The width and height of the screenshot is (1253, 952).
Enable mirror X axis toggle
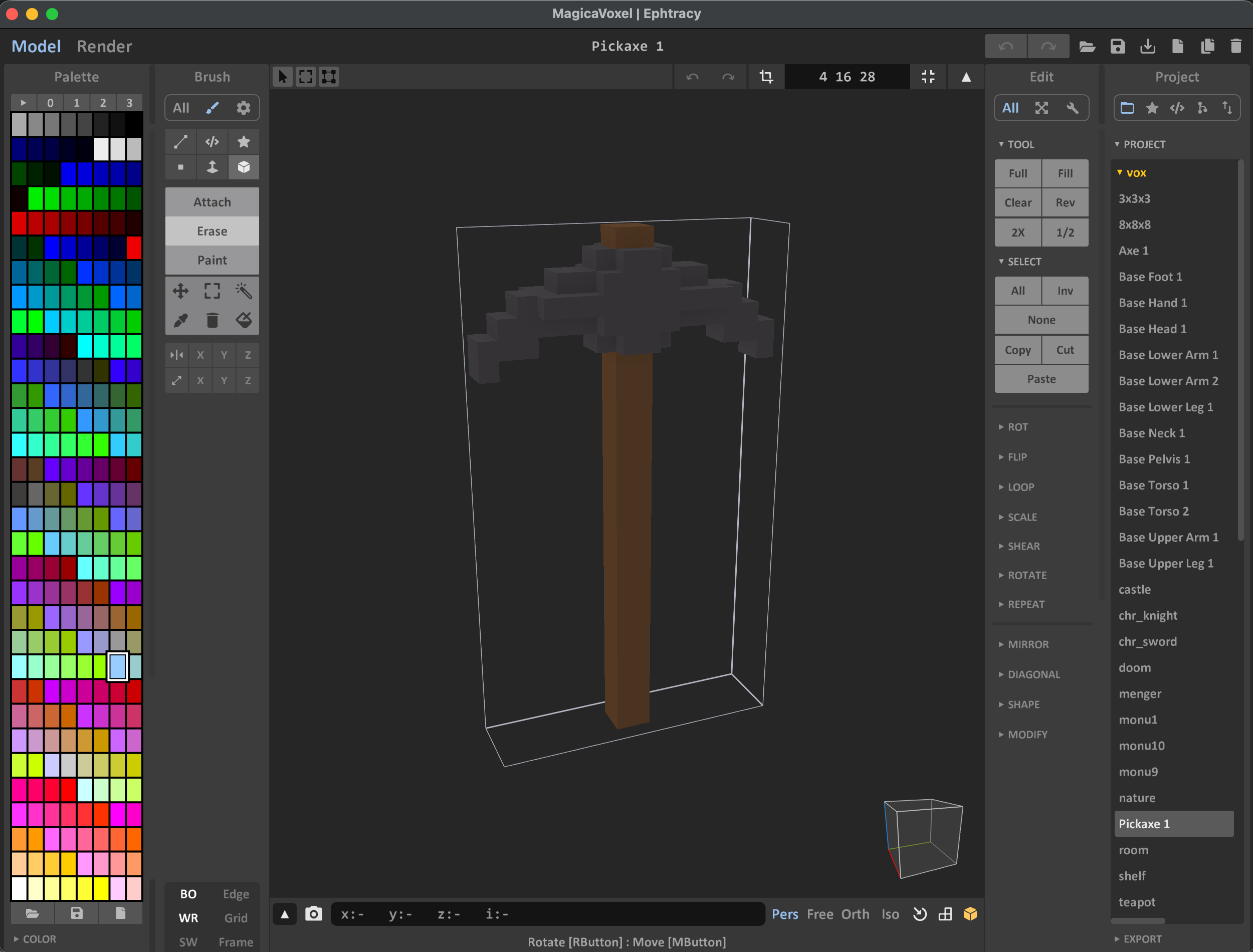[200, 355]
